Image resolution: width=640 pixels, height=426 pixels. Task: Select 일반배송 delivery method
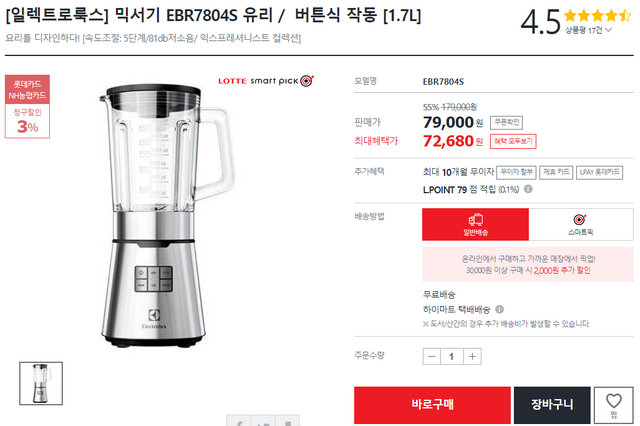(476, 224)
